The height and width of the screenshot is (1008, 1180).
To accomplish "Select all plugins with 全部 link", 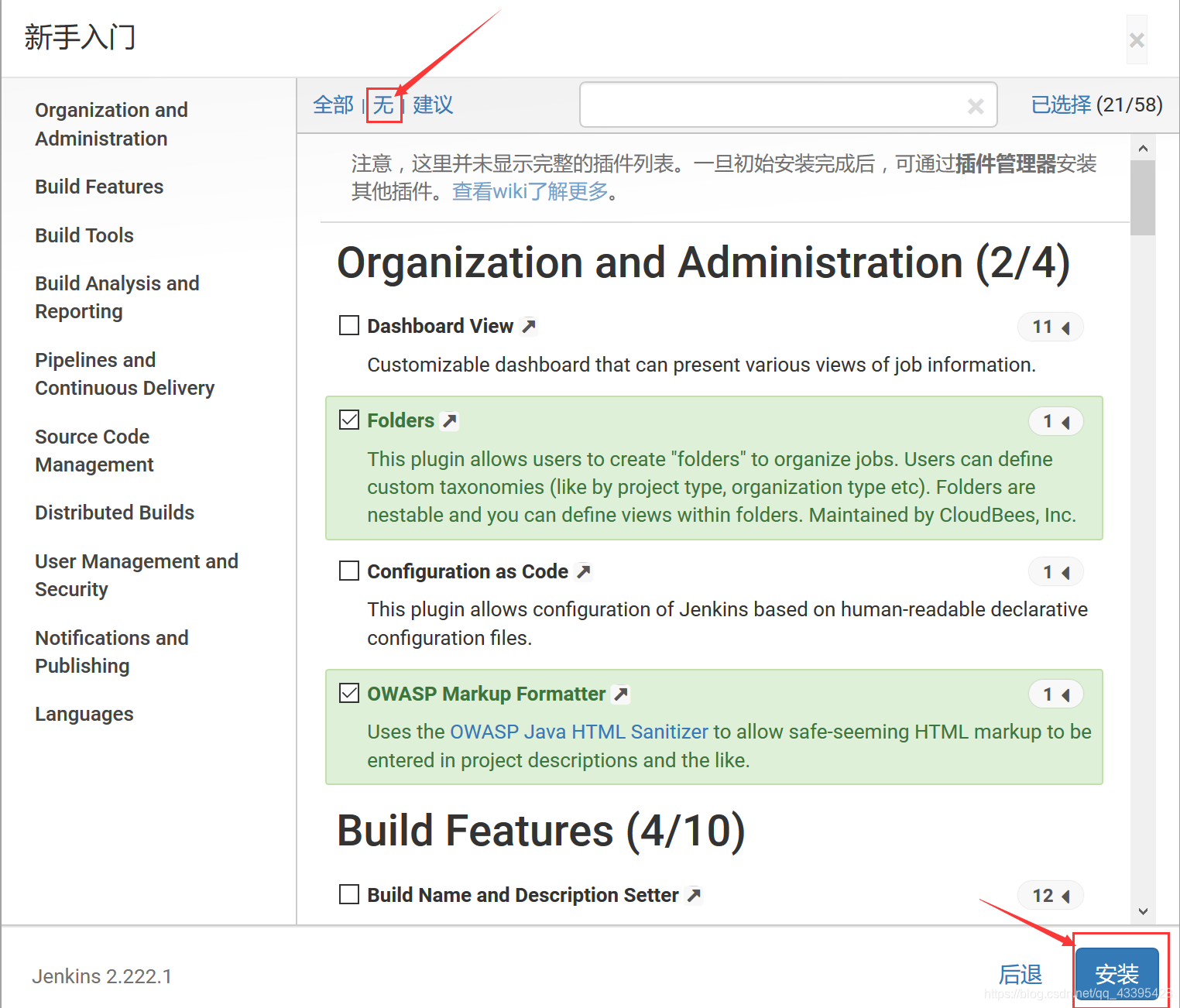I will (x=333, y=105).
